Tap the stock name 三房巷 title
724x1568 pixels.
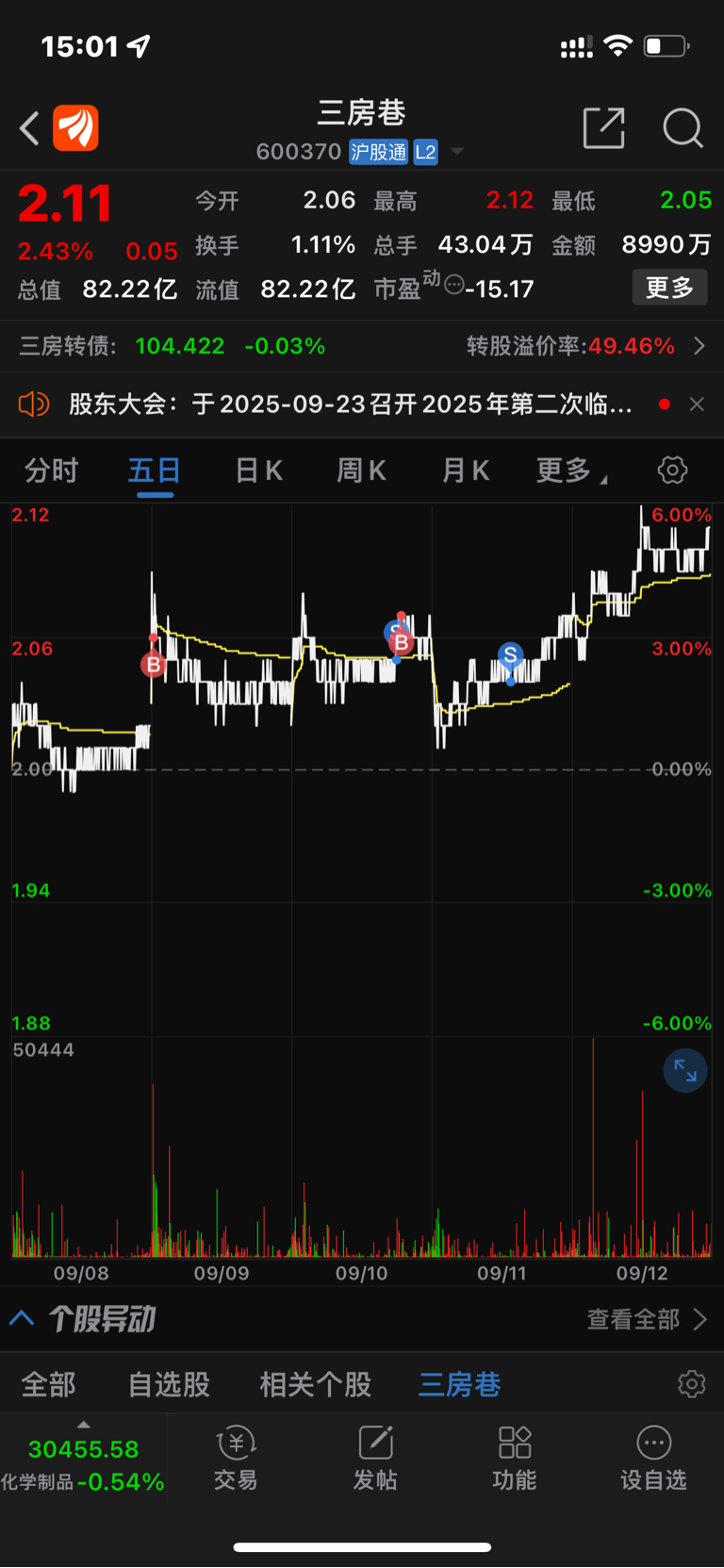(x=361, y=113)
